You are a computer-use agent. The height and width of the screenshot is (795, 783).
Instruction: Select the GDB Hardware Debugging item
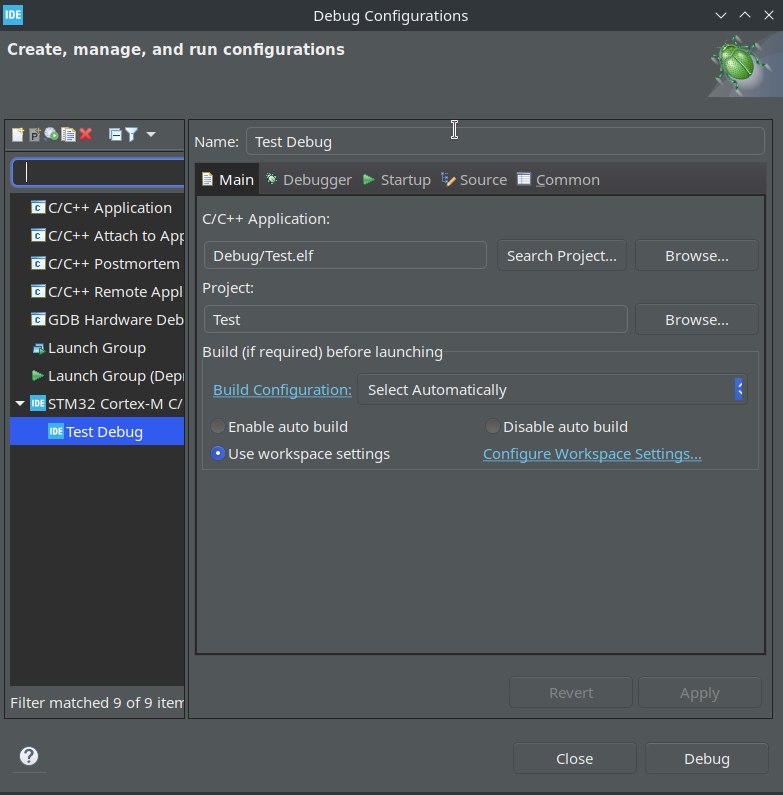pos(97,319)
